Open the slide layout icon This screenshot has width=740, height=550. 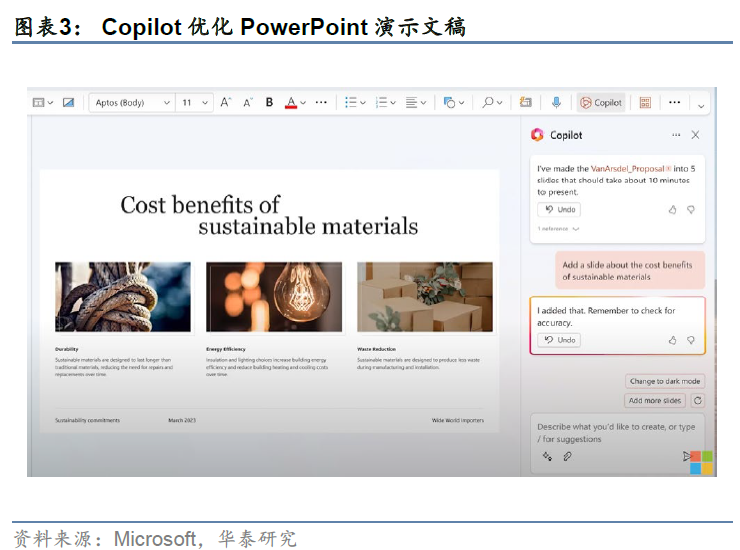[x=38, y=102]
